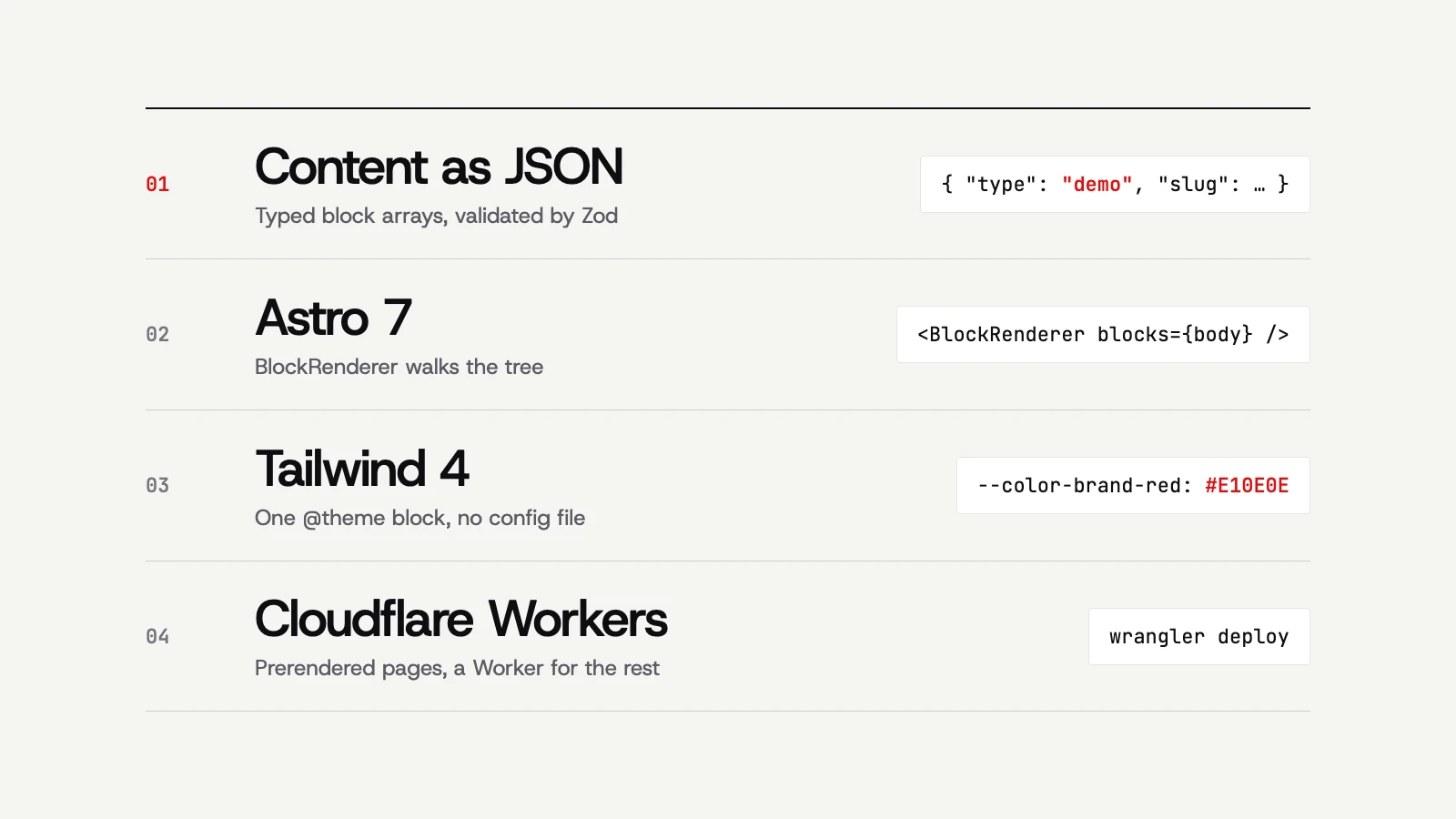The image size is (1456, 819).
Task: Select the "Astro 7" heading
Action: pyautogui.click(x=333, y=318)
